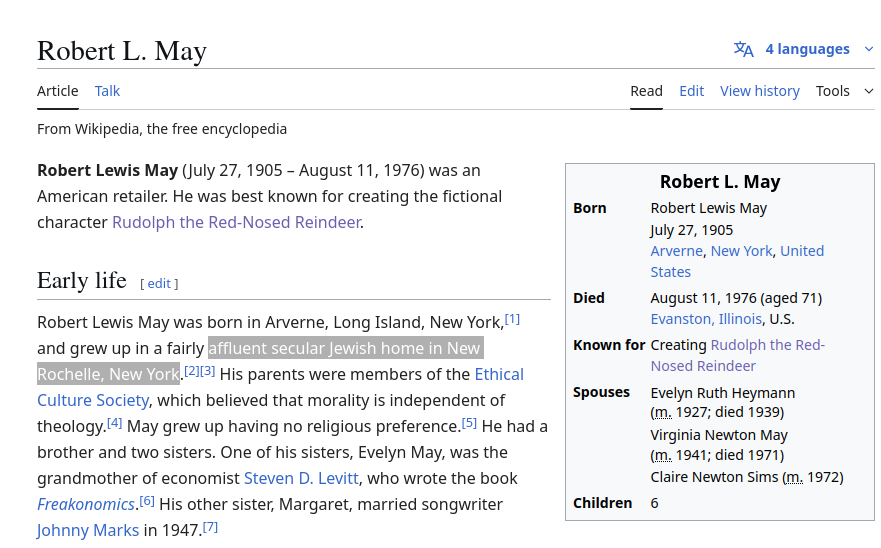The image size is (881, 548).
Task: Click the page title Robert L. May
Action: (122, 51)
